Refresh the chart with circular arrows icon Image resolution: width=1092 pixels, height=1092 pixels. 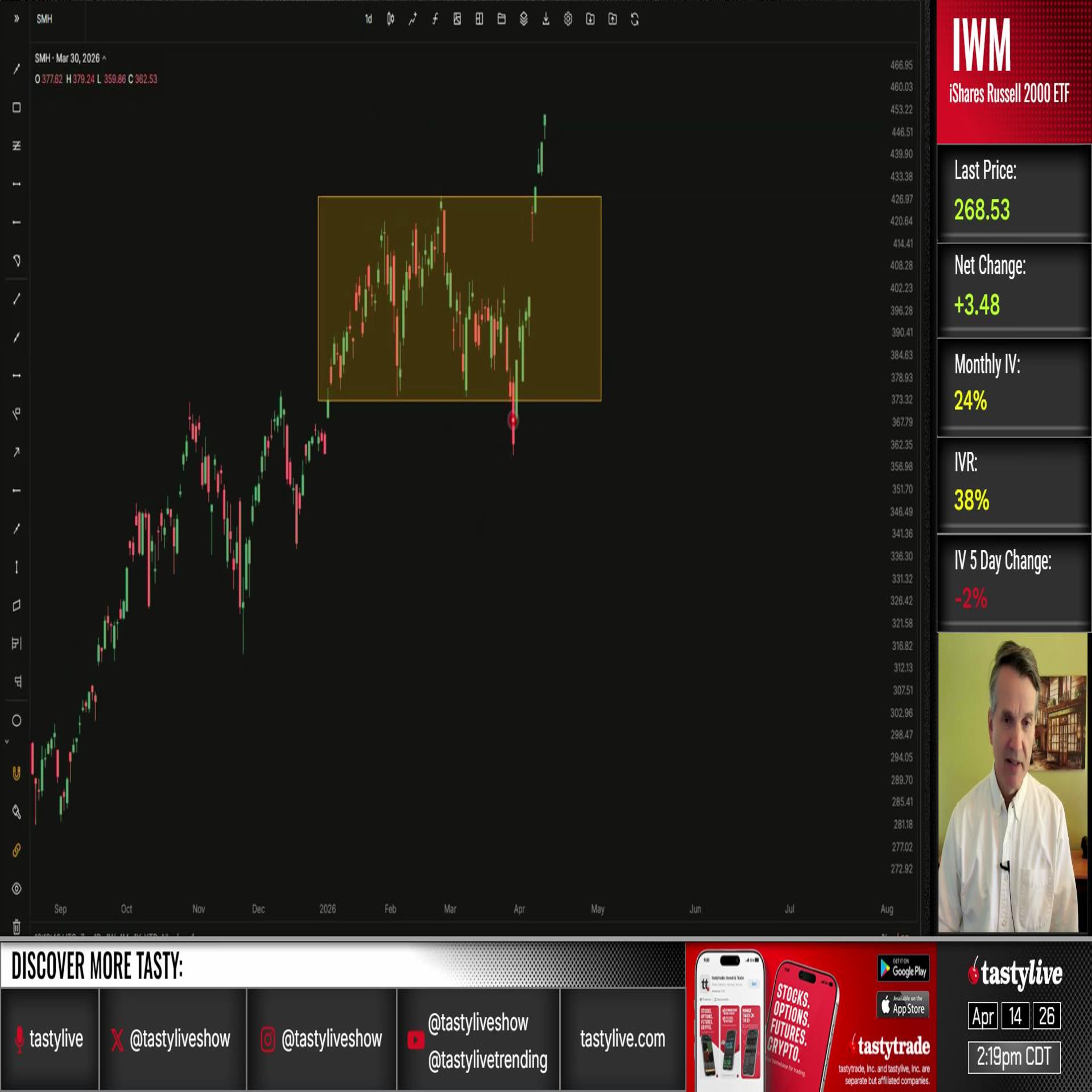point(635,20)
